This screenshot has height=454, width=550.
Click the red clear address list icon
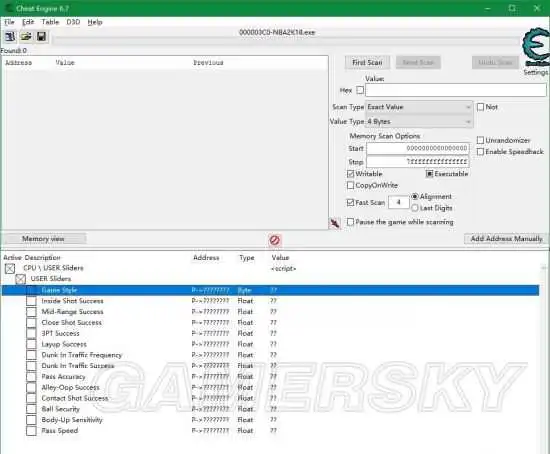275,240
